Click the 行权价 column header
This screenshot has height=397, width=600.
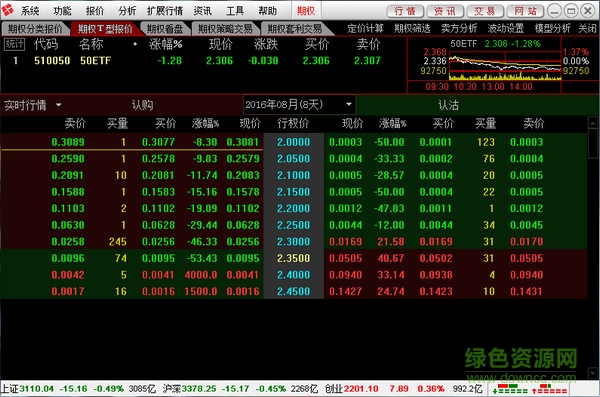tap(293, 123)
